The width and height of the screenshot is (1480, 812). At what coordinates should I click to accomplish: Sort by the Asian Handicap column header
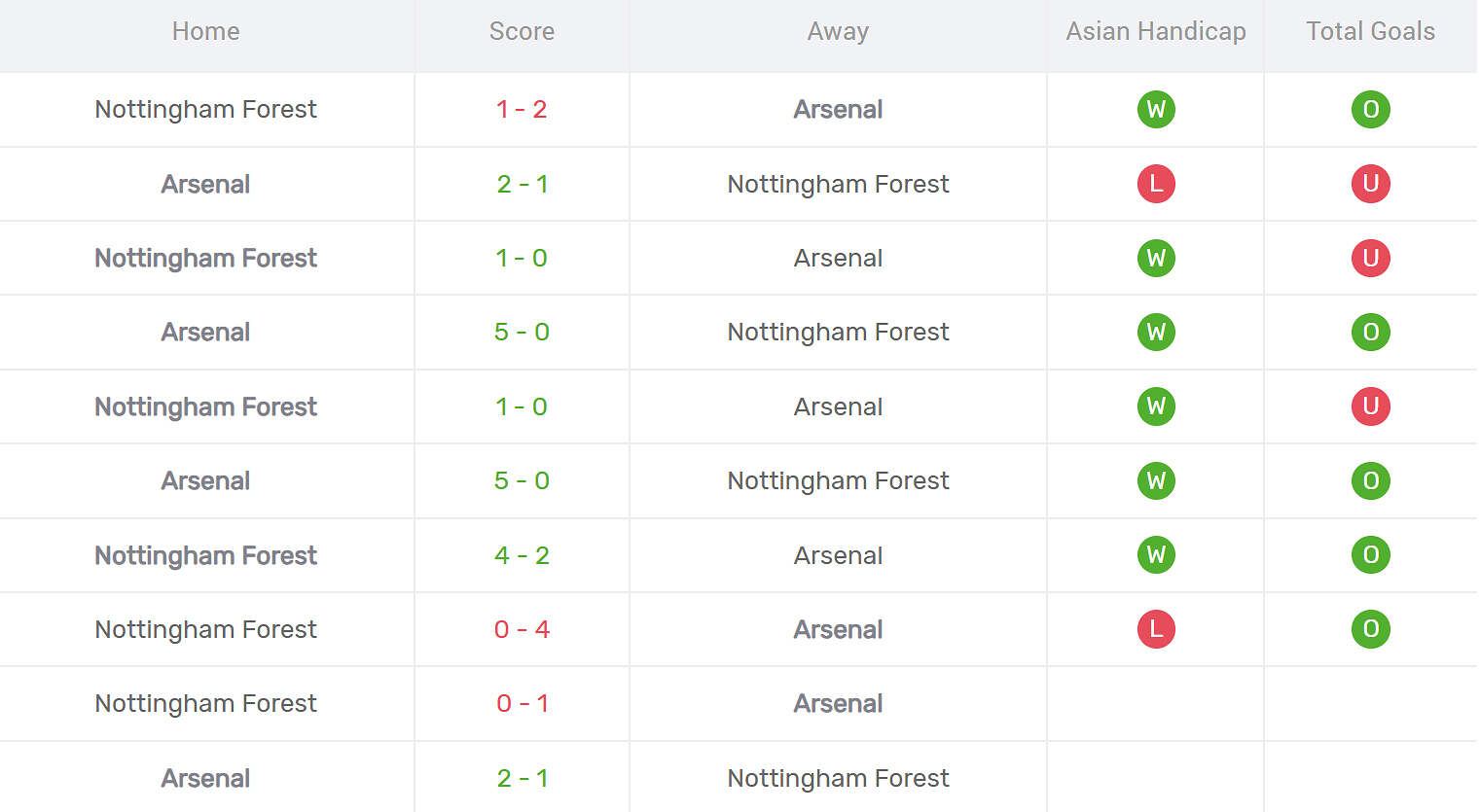click(x=1156, y=31)
